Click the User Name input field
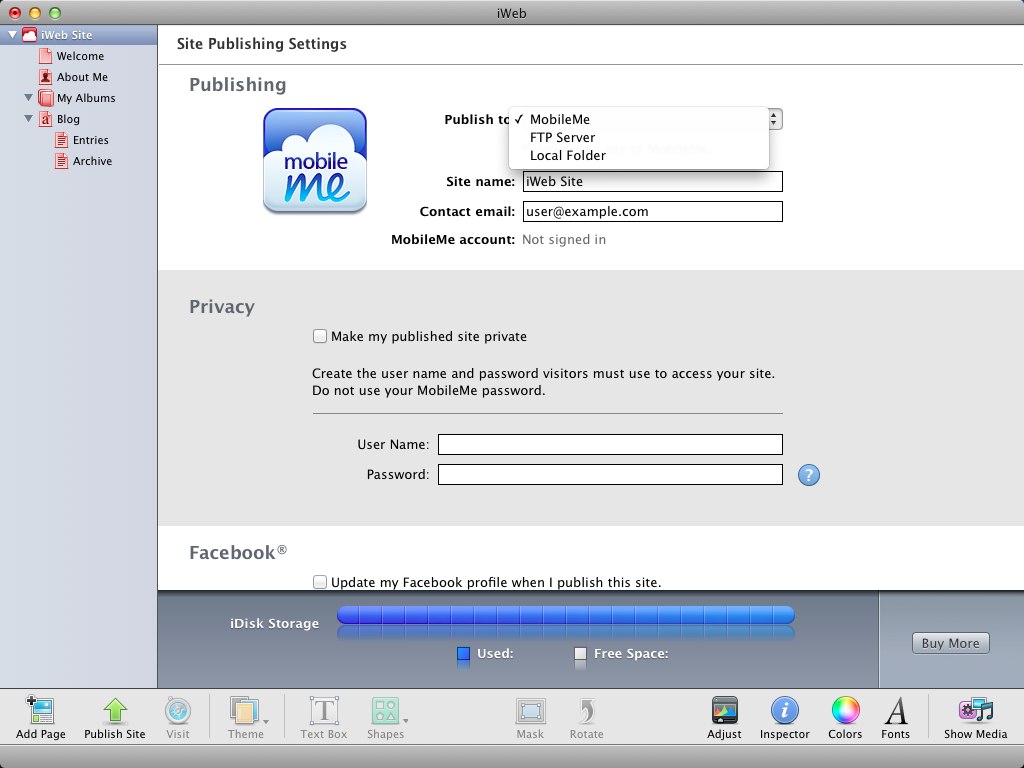 (x=610, y=445)
